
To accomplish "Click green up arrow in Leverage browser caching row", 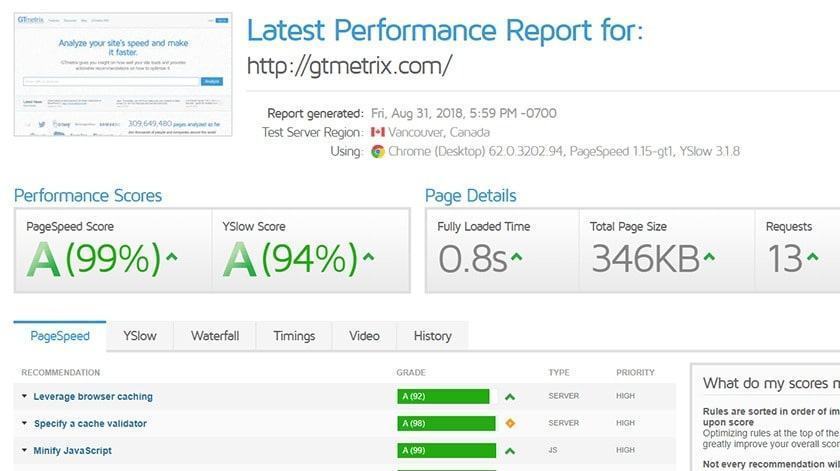I will pyautogui.click(x=510, y=397).
